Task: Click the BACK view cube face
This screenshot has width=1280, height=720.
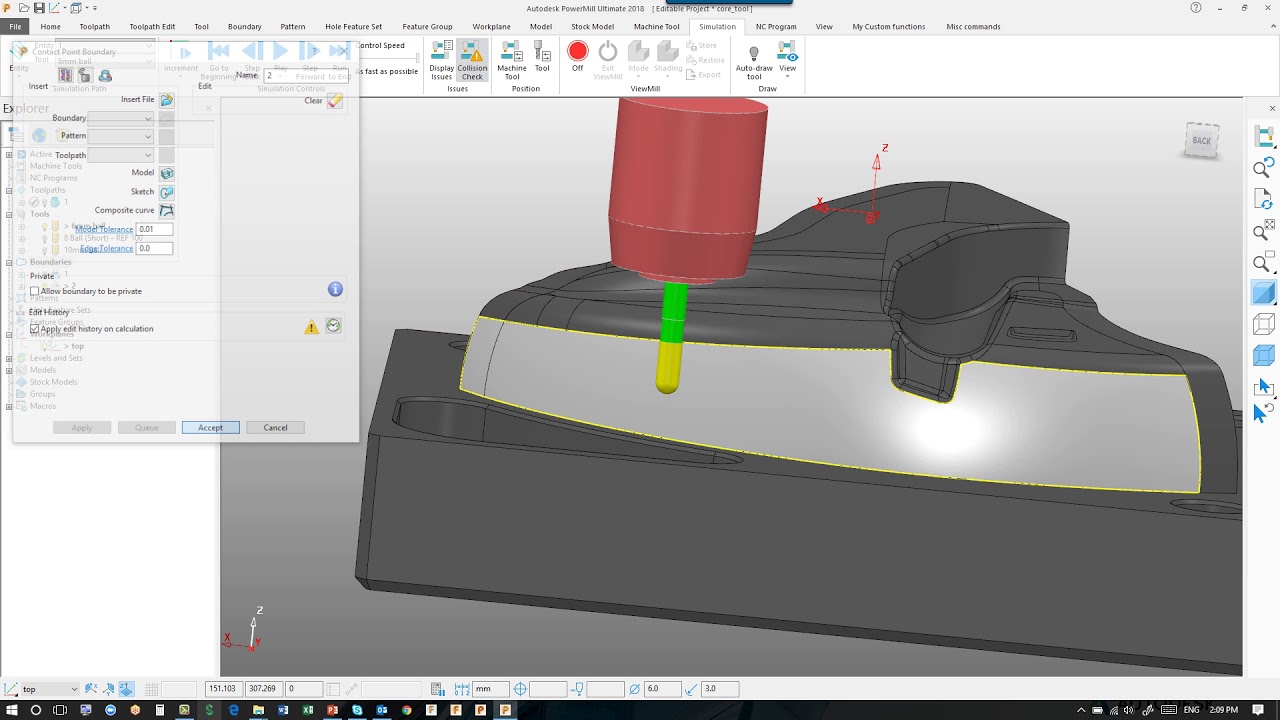Action: (x=1202, y=141)
